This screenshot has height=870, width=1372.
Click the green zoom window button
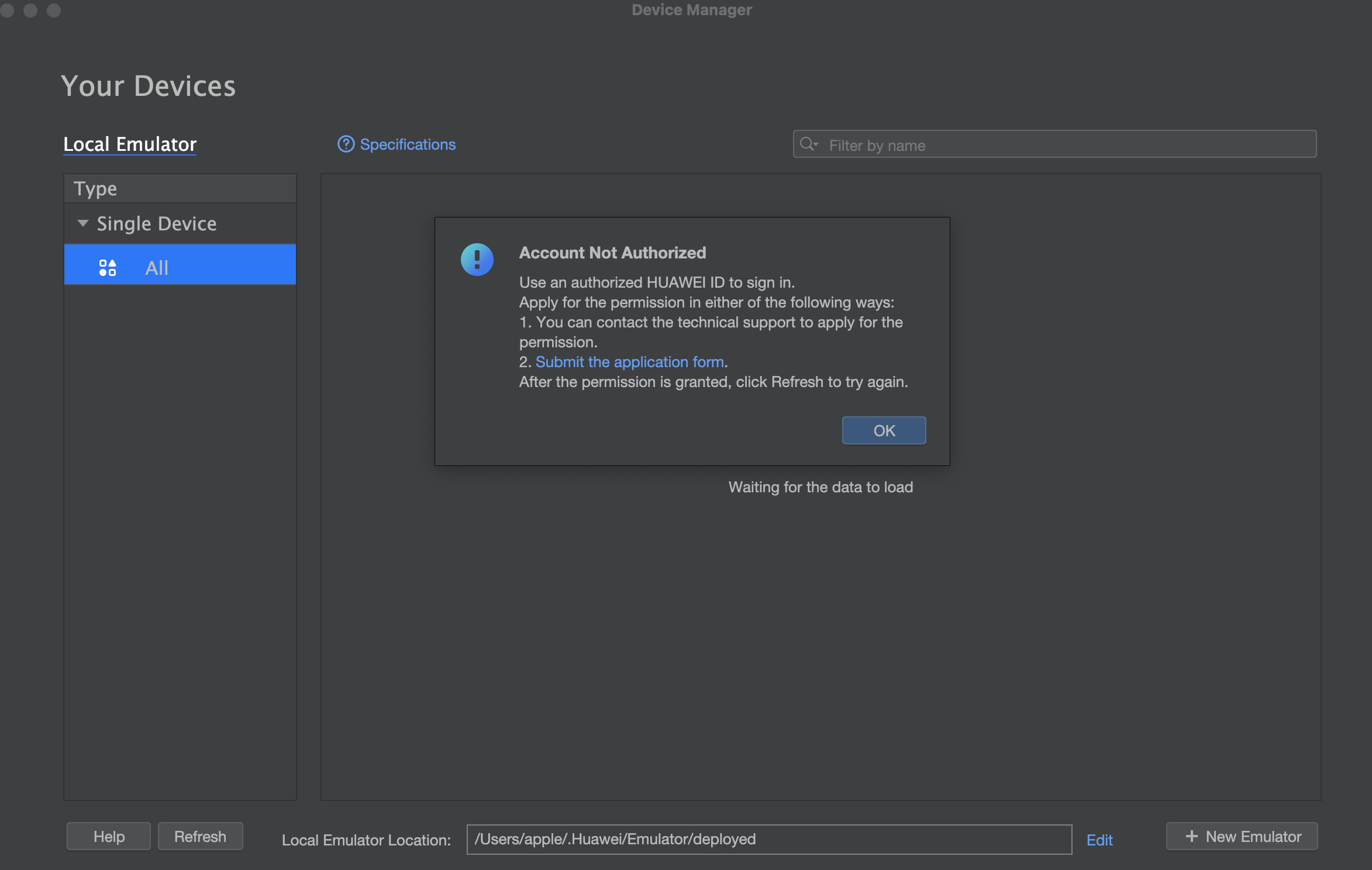point(54,10)
